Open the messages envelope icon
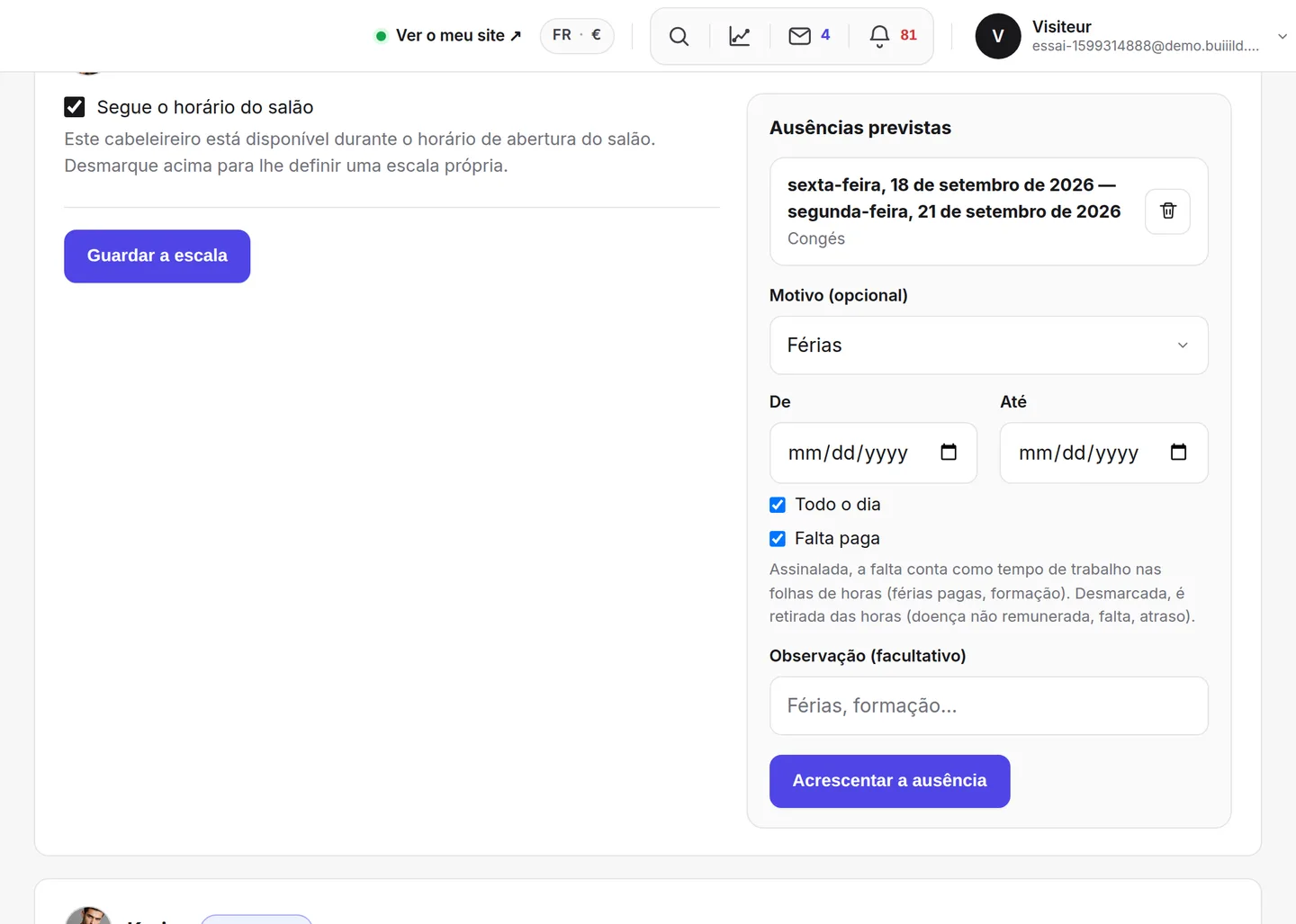 (799, 36)
